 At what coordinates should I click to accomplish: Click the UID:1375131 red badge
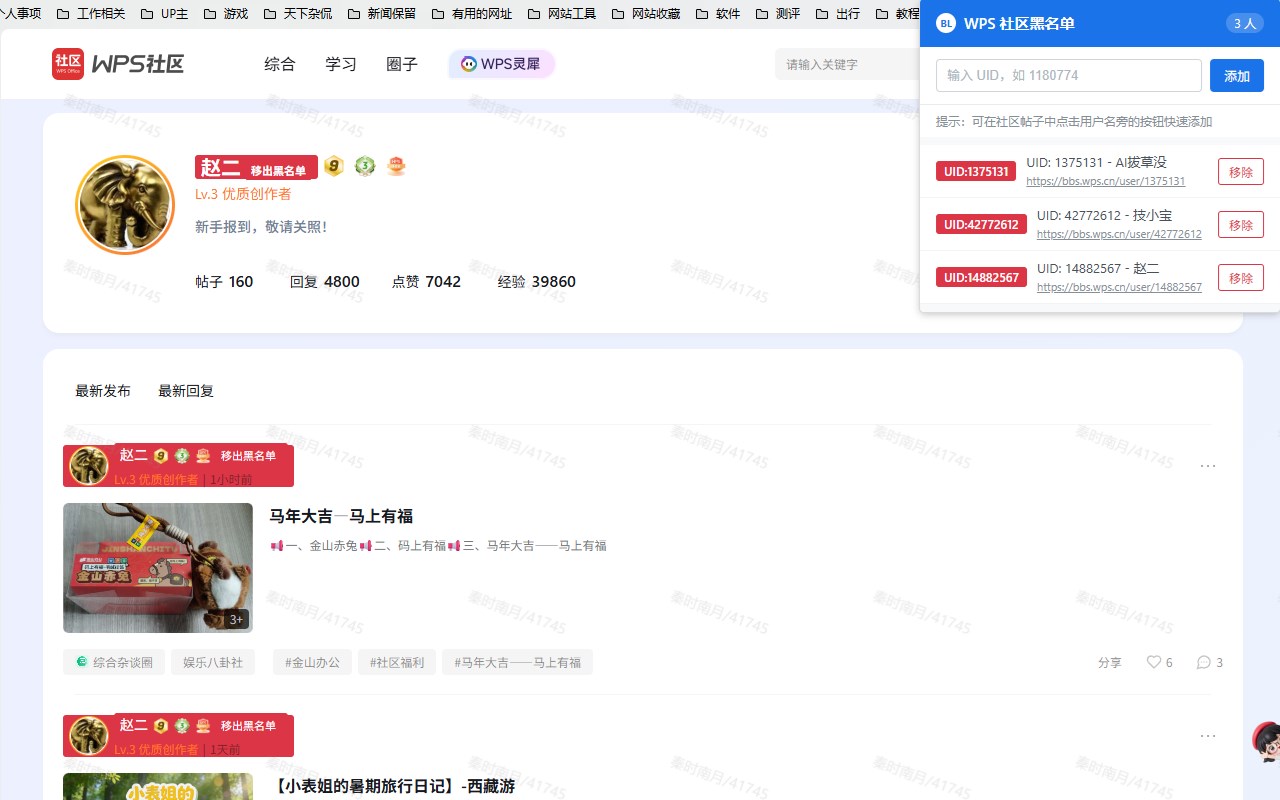976,172
